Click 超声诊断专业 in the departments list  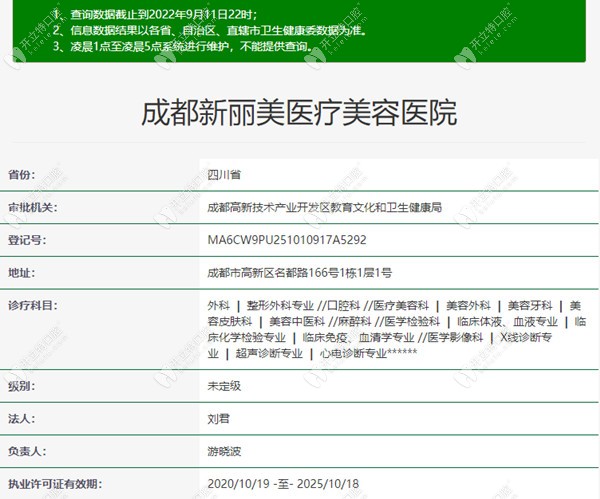pyautogui.click(x=269, y=353)
